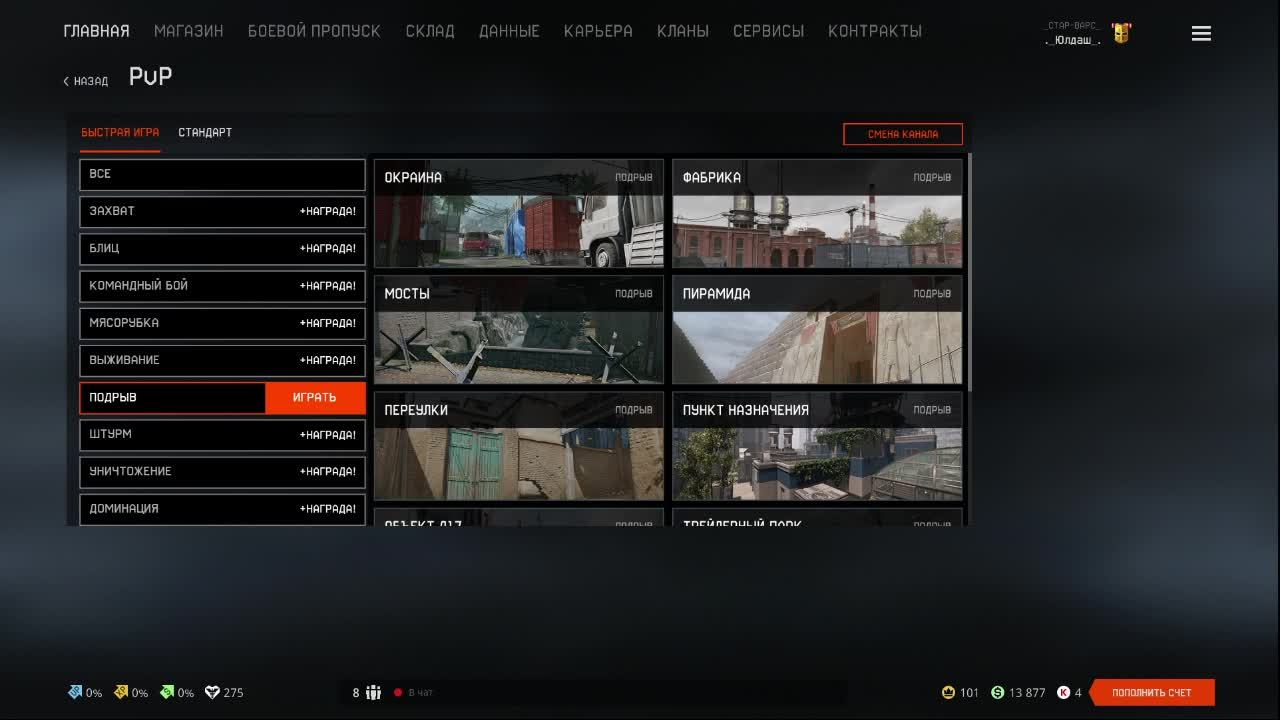Select the Выживание game mode
Image resolution: width=1280 pixels, height=720 pixels.
coord(222,360)
